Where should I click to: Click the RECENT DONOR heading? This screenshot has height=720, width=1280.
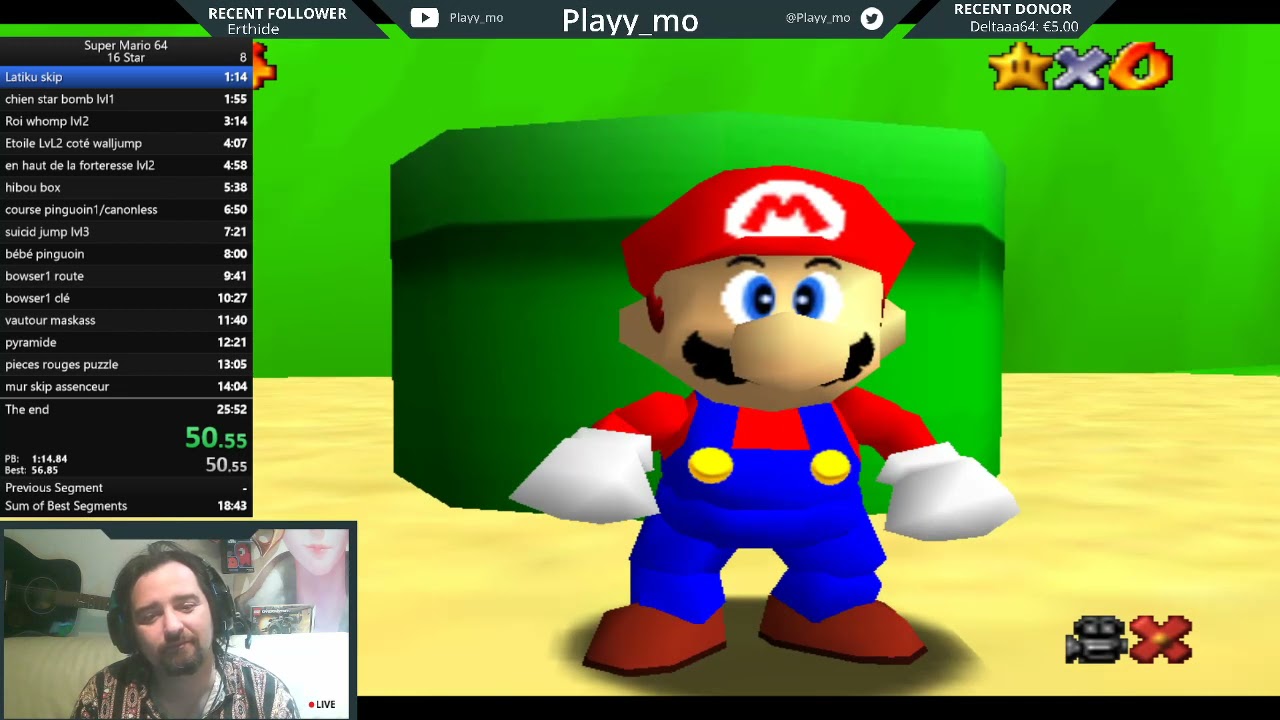[1012, 9]
